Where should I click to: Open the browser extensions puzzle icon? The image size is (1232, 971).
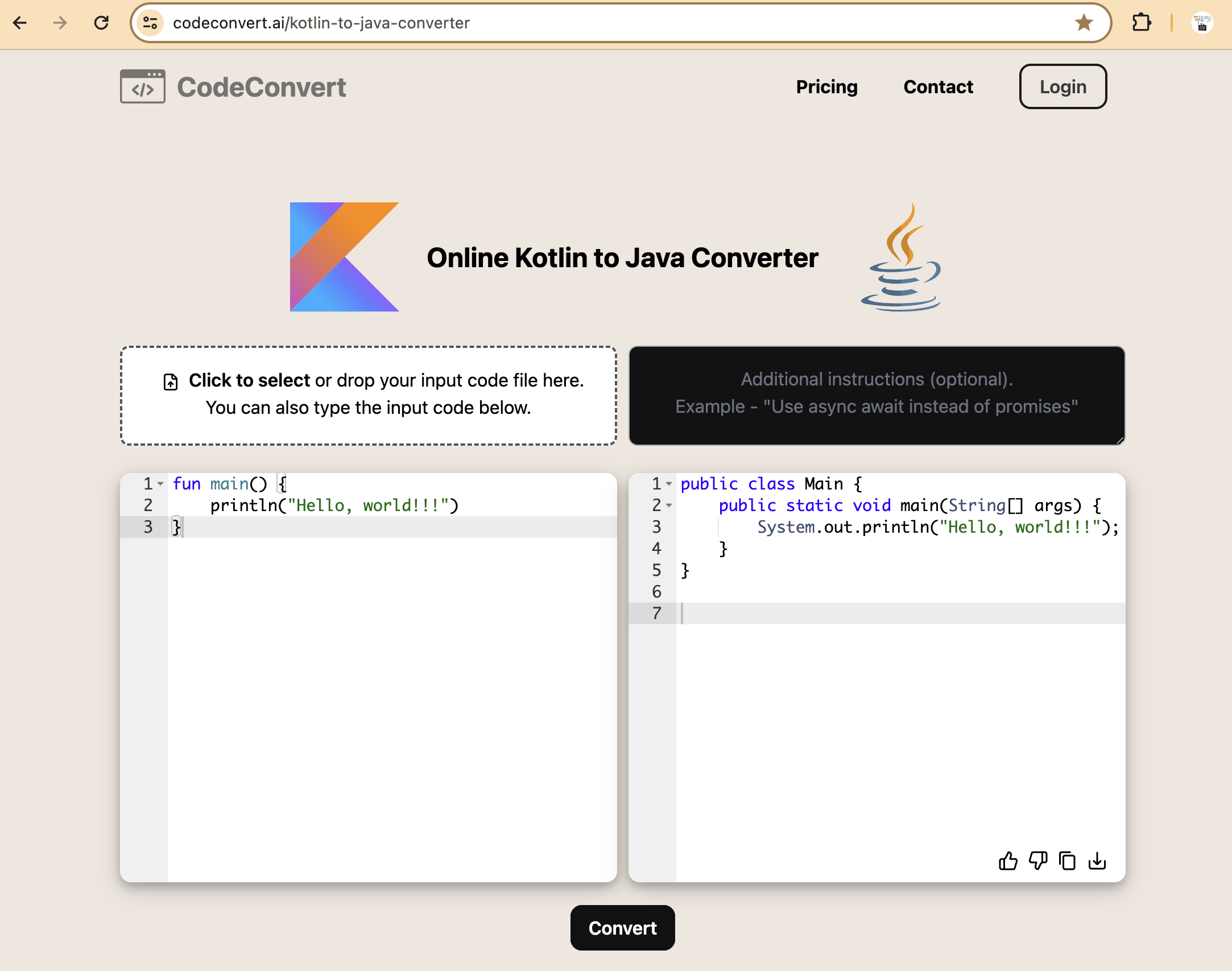click(1141, 23)
